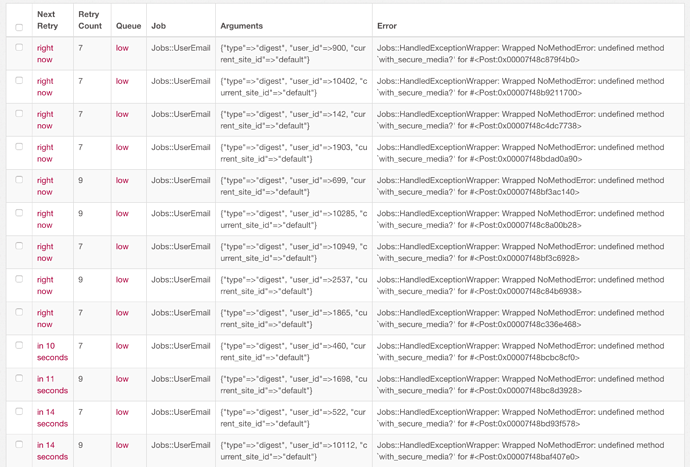Click 'in 14 seconds' on the user_id 522 row

pos(52,418)
